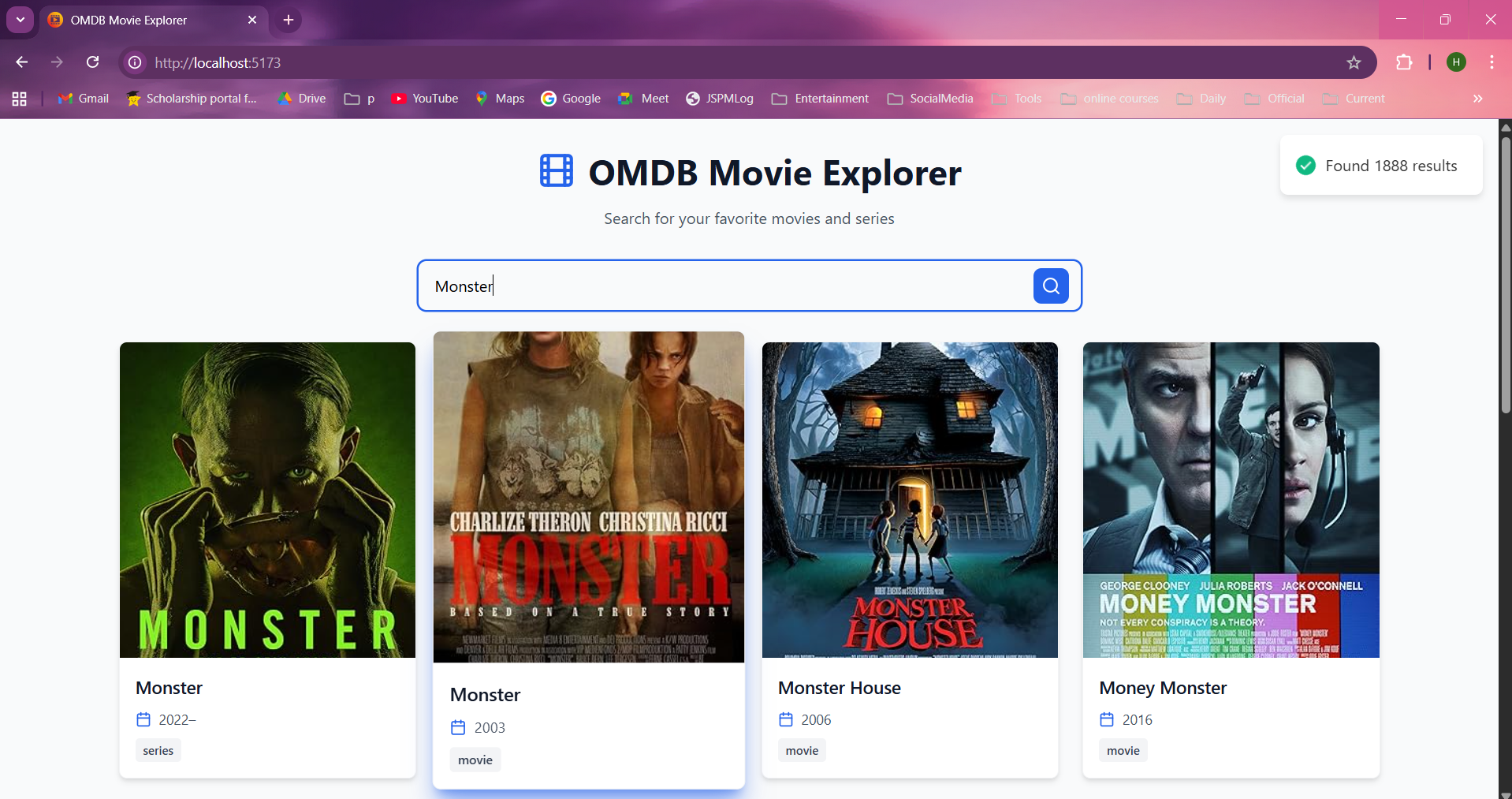Reload the page
1512x799 pixels.
93,62
